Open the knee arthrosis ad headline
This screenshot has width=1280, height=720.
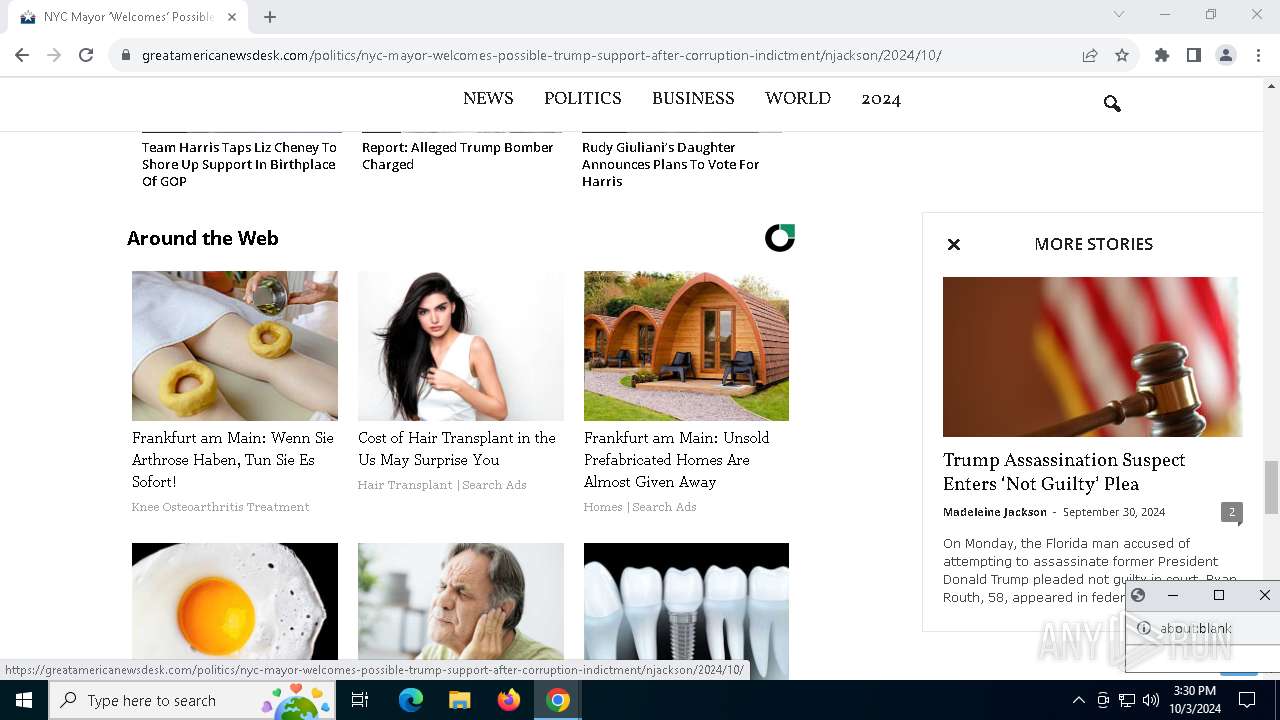point(233,460)
